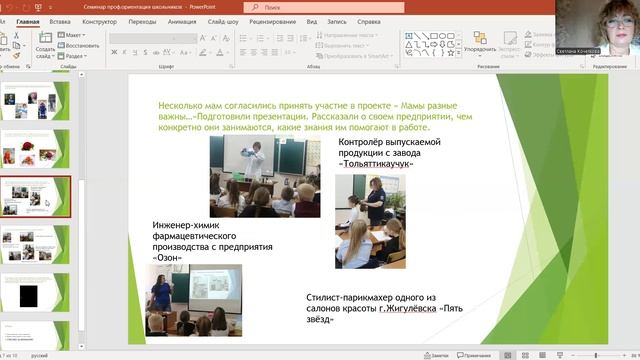Click Примечания button in status bar
The height and width of the screenshot is (360, 640).
474,356
